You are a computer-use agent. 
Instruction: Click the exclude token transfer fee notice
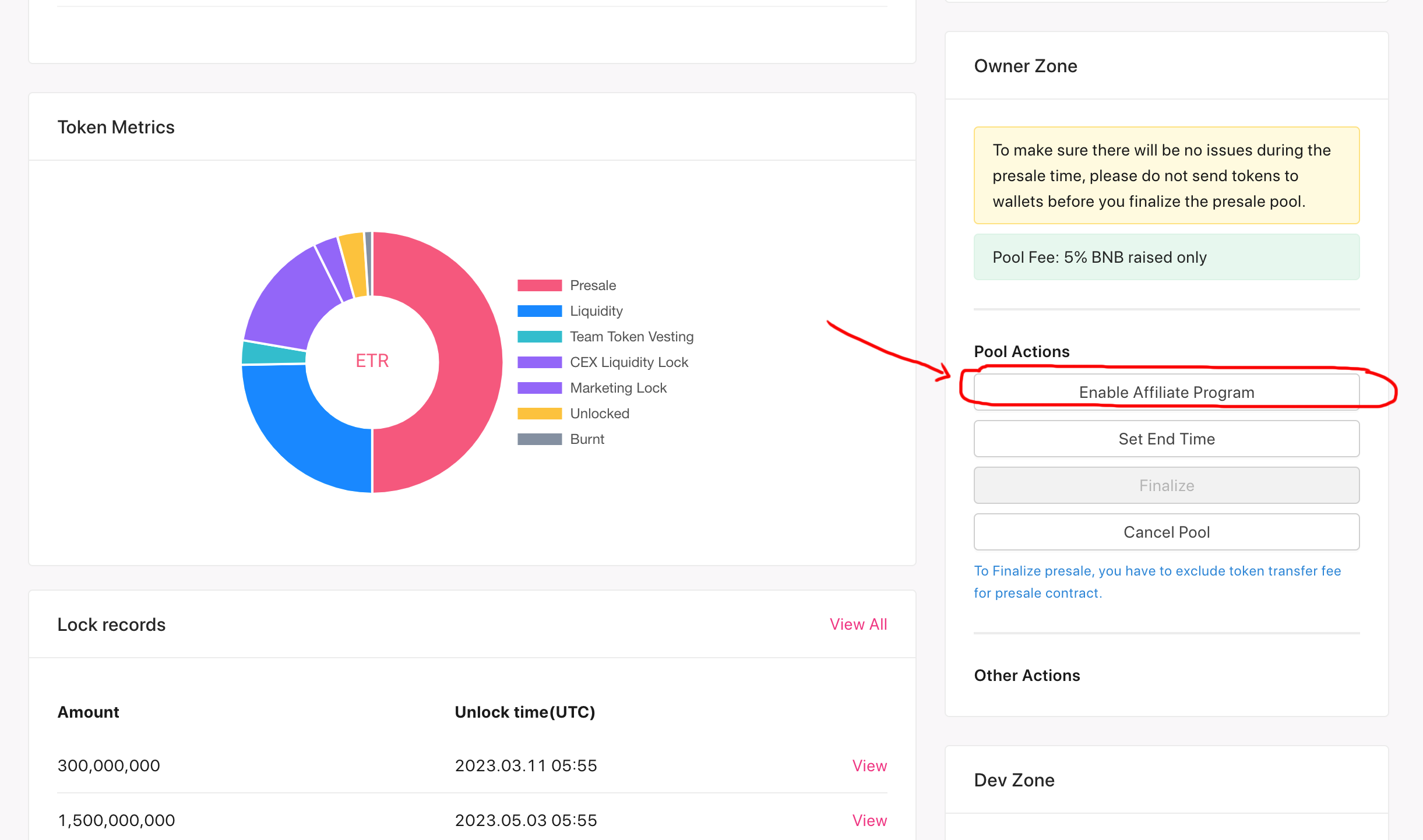tap(1157, 581)
